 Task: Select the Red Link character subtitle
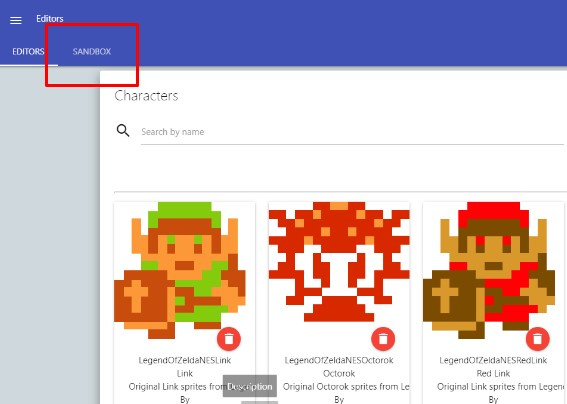tap(493, 373)
